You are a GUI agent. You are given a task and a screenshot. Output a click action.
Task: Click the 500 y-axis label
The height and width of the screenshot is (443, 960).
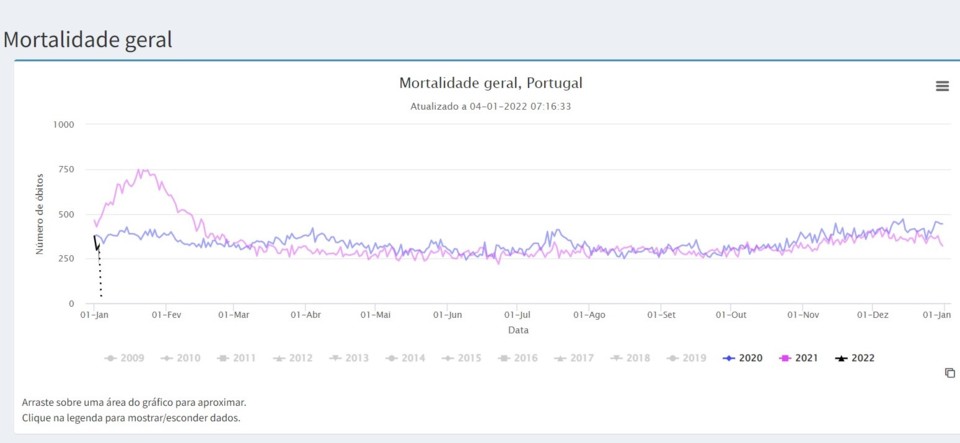coord(67,214)
